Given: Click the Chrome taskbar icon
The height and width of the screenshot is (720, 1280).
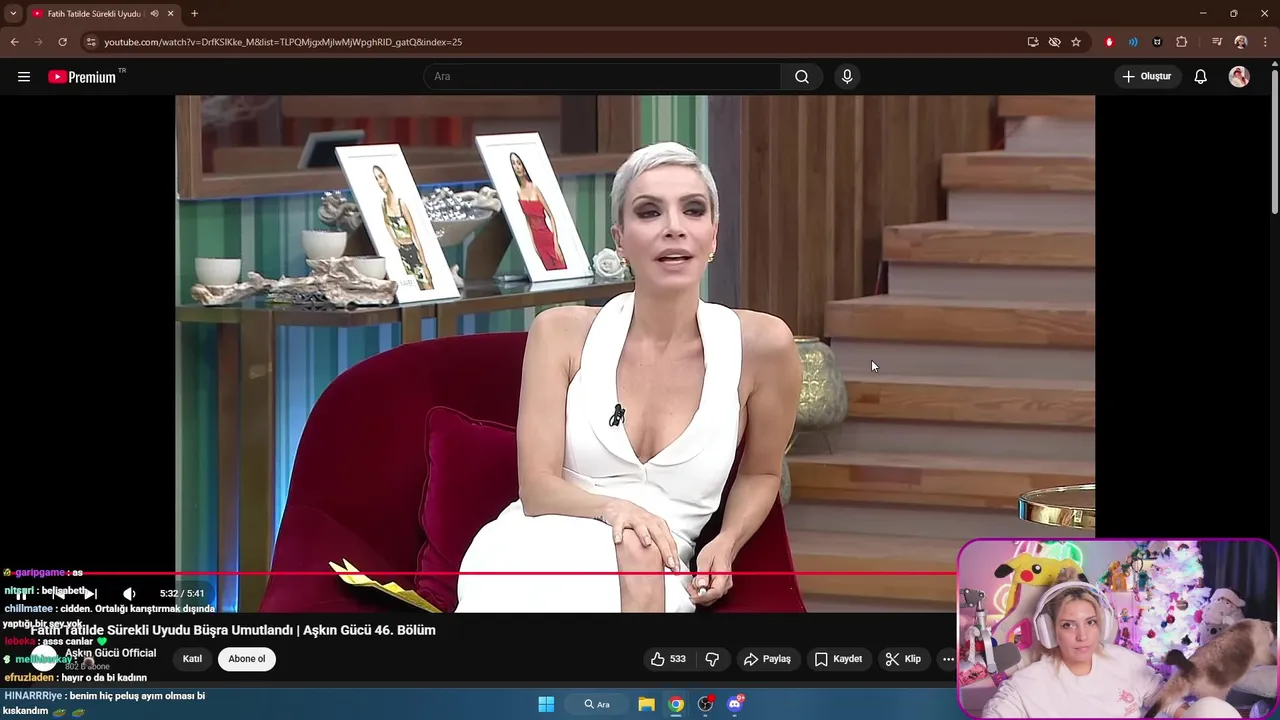Looking at the screenshot, I should tap(676, 704).
